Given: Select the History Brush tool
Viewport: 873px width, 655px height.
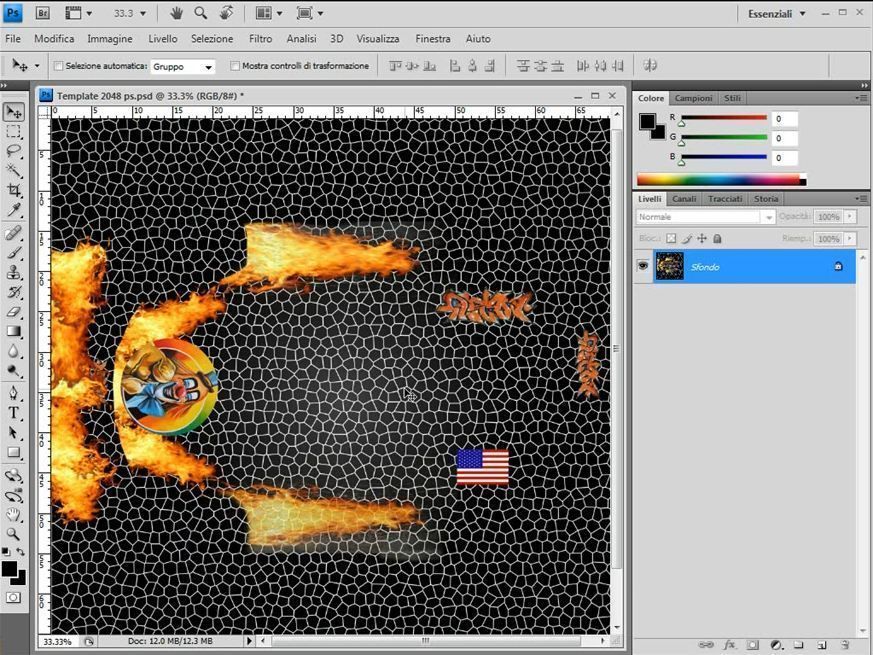Looking at the screenshot, I should click(14, 292).
